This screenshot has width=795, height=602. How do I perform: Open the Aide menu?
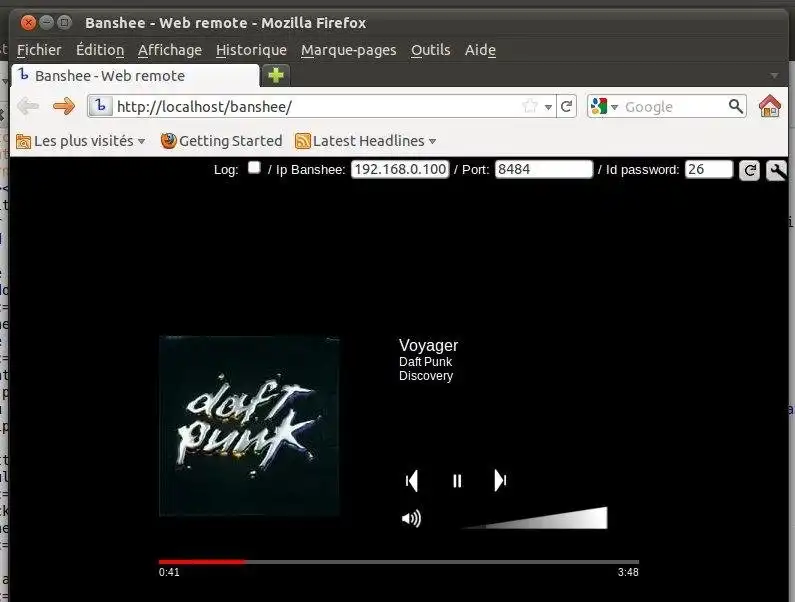coord(480,50)
